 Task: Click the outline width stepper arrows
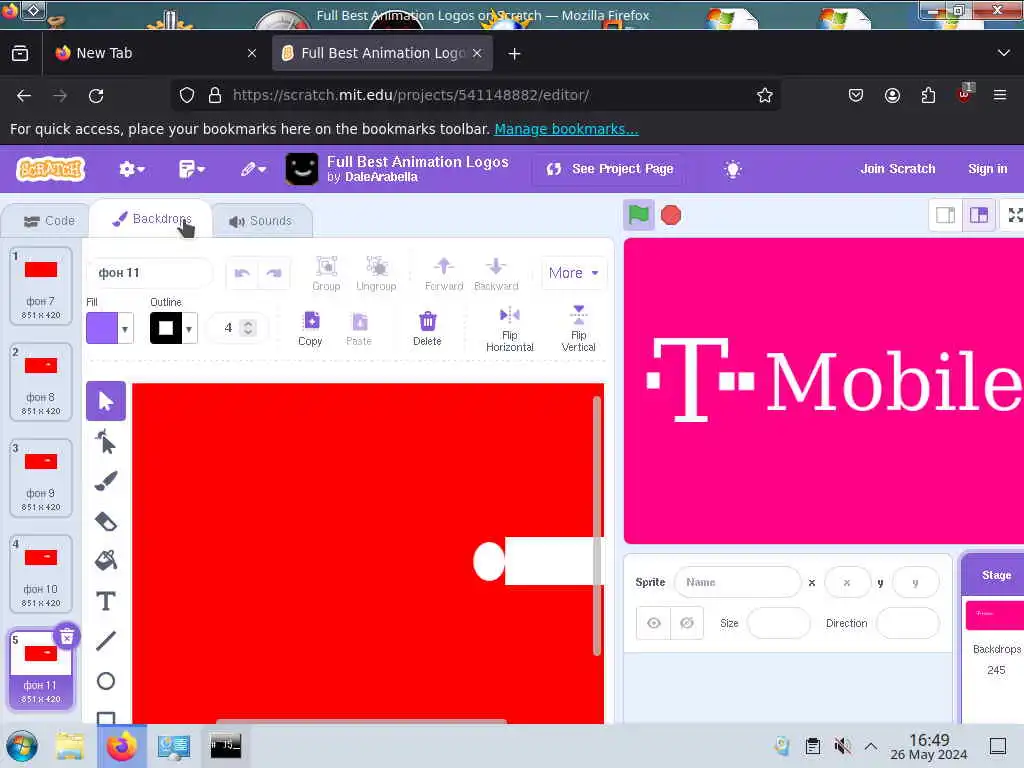coord(248,328)
